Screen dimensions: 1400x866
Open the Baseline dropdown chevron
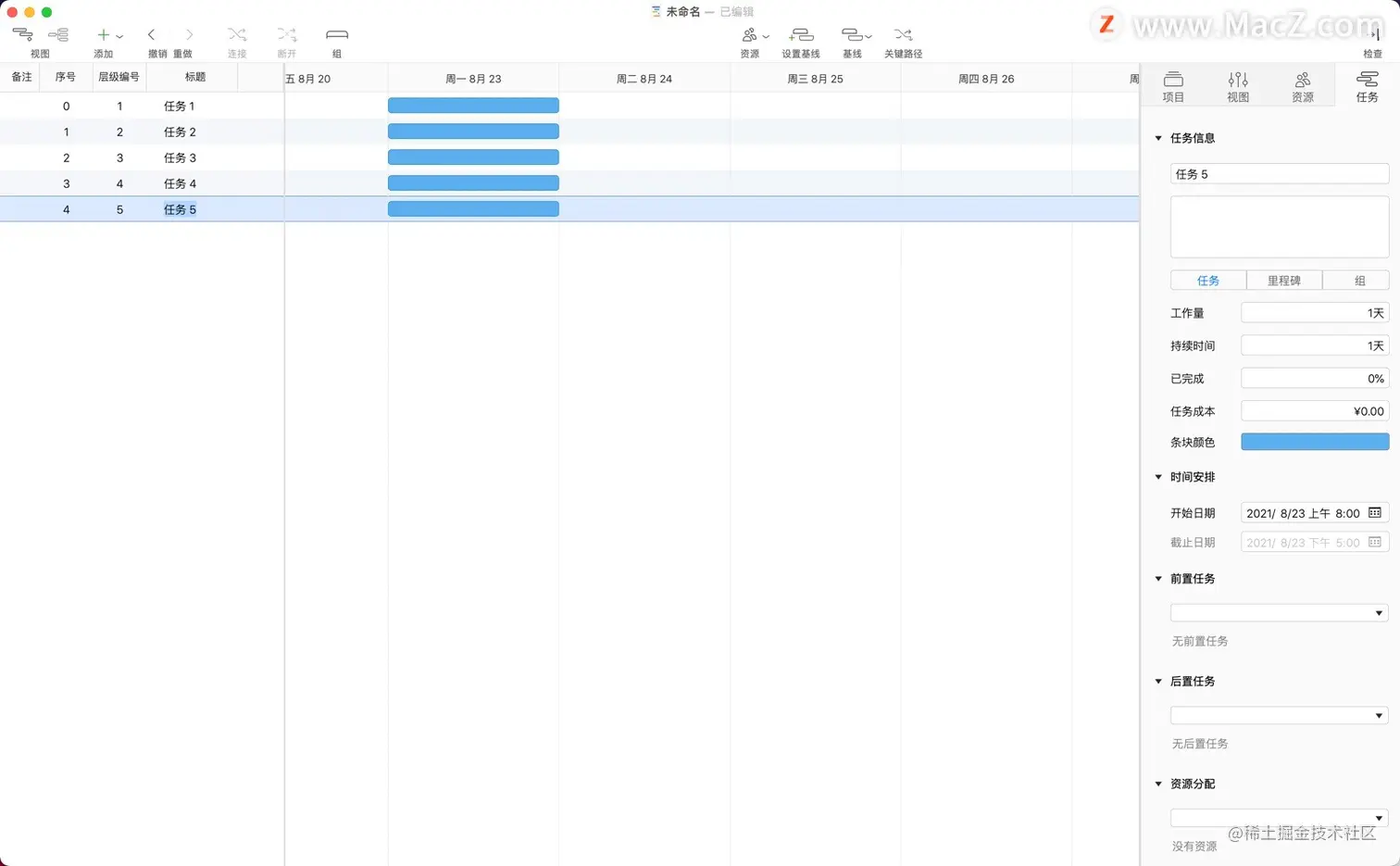(868, 36)
